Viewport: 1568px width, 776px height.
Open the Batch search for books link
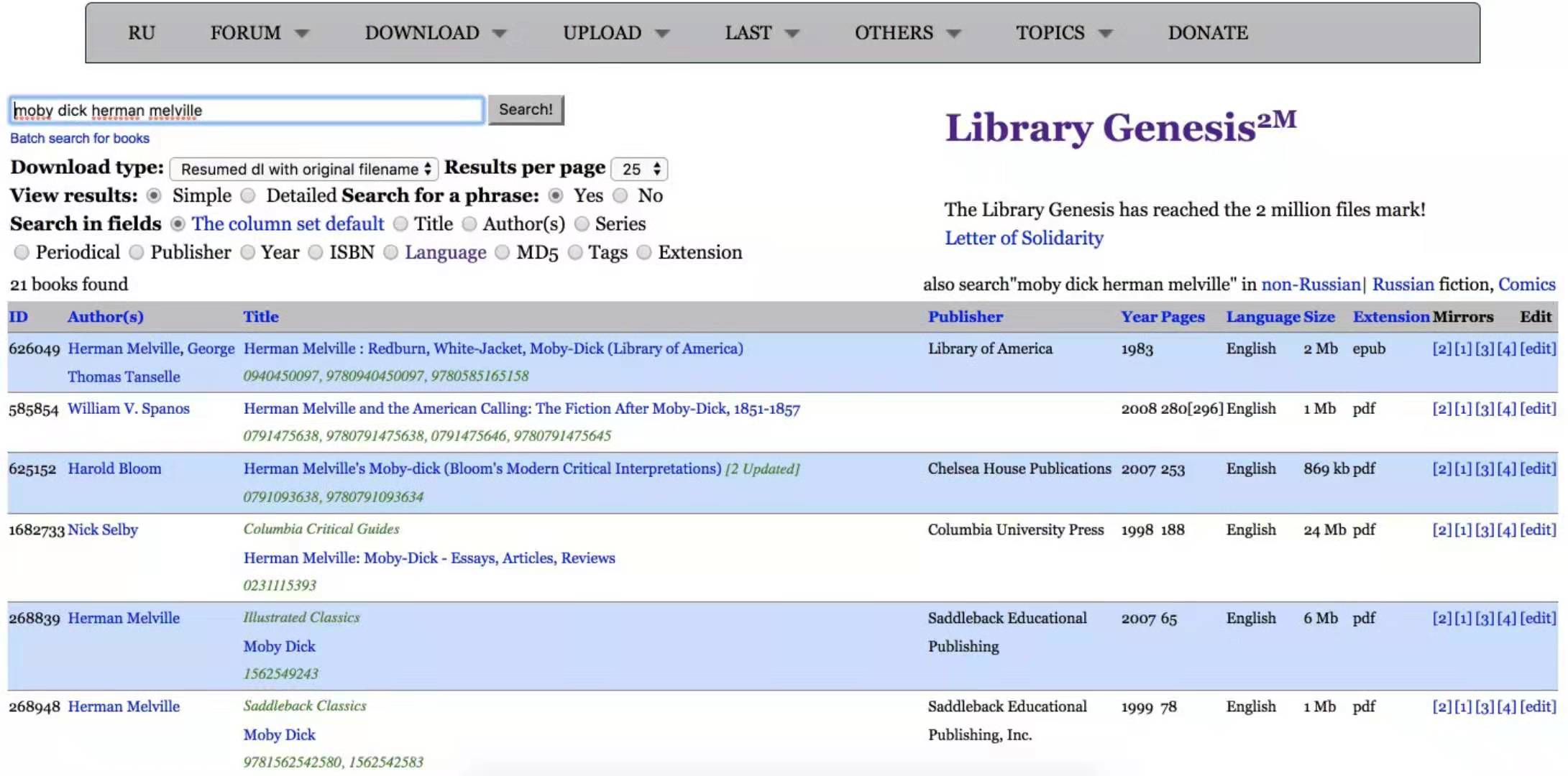(80, 138)
